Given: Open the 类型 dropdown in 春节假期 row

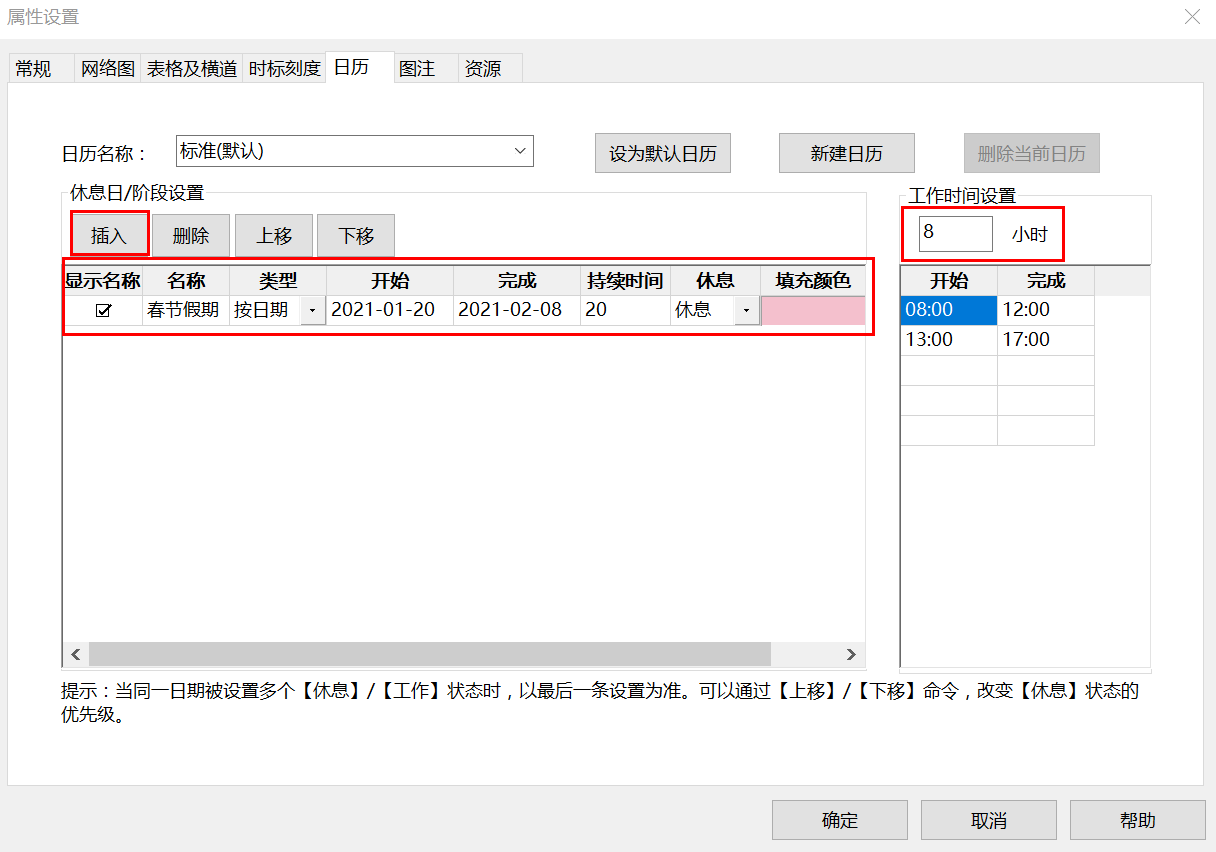Looking at the screenshot, I should pos(310,310).
